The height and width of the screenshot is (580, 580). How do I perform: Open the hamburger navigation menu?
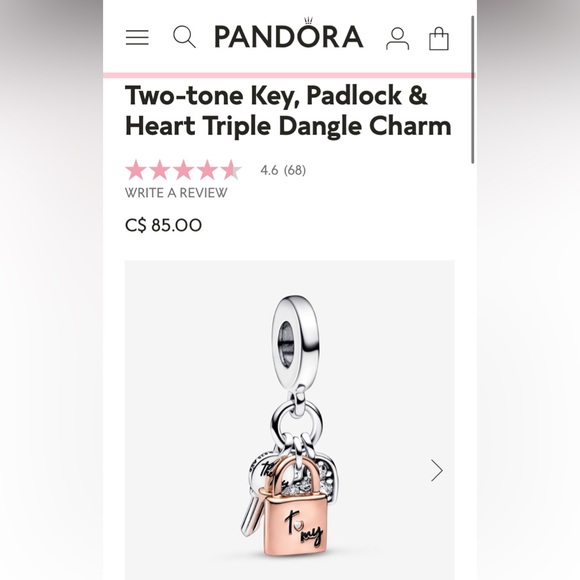click(137, 37)
